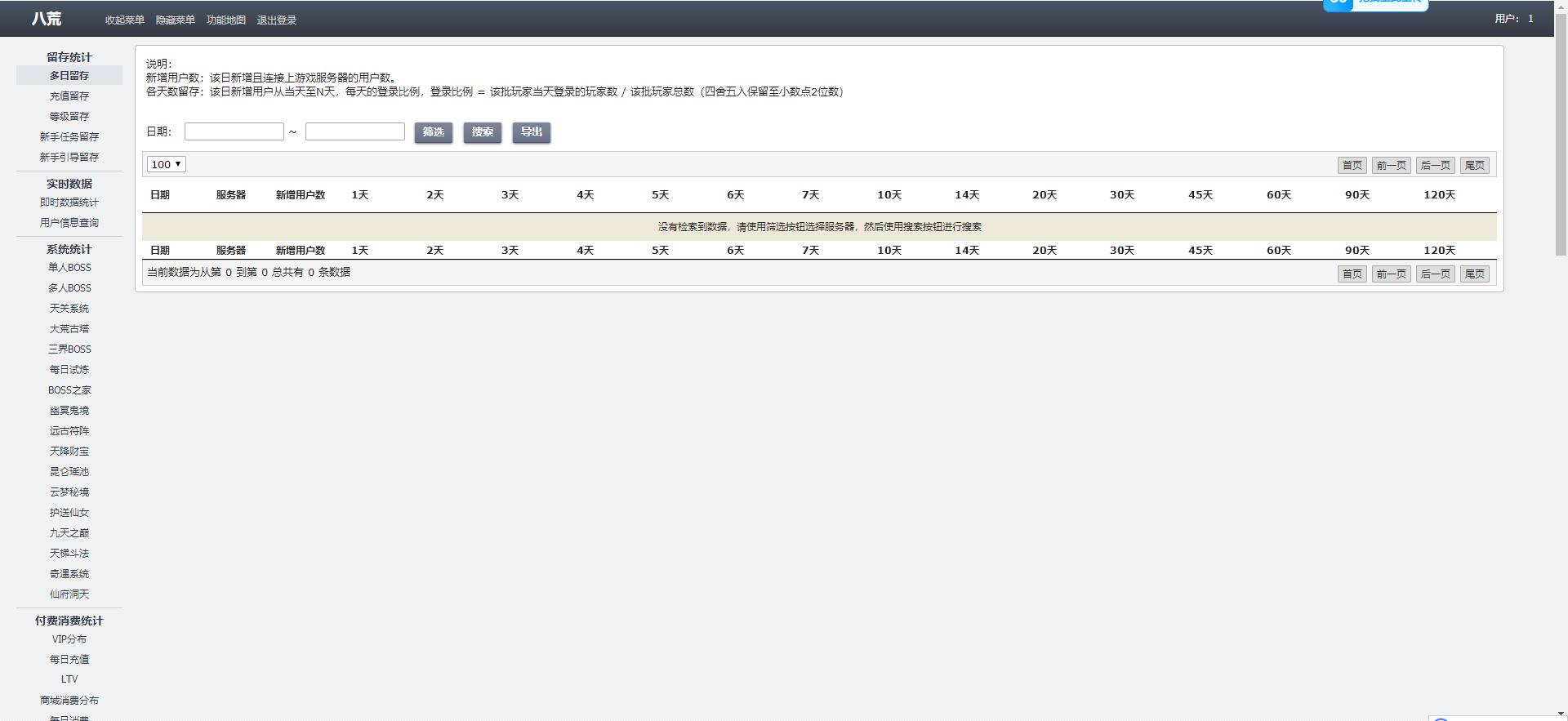Focus the end date input field
The width and height of the screenshot is (1568, 721).
[x=355, y=131]
